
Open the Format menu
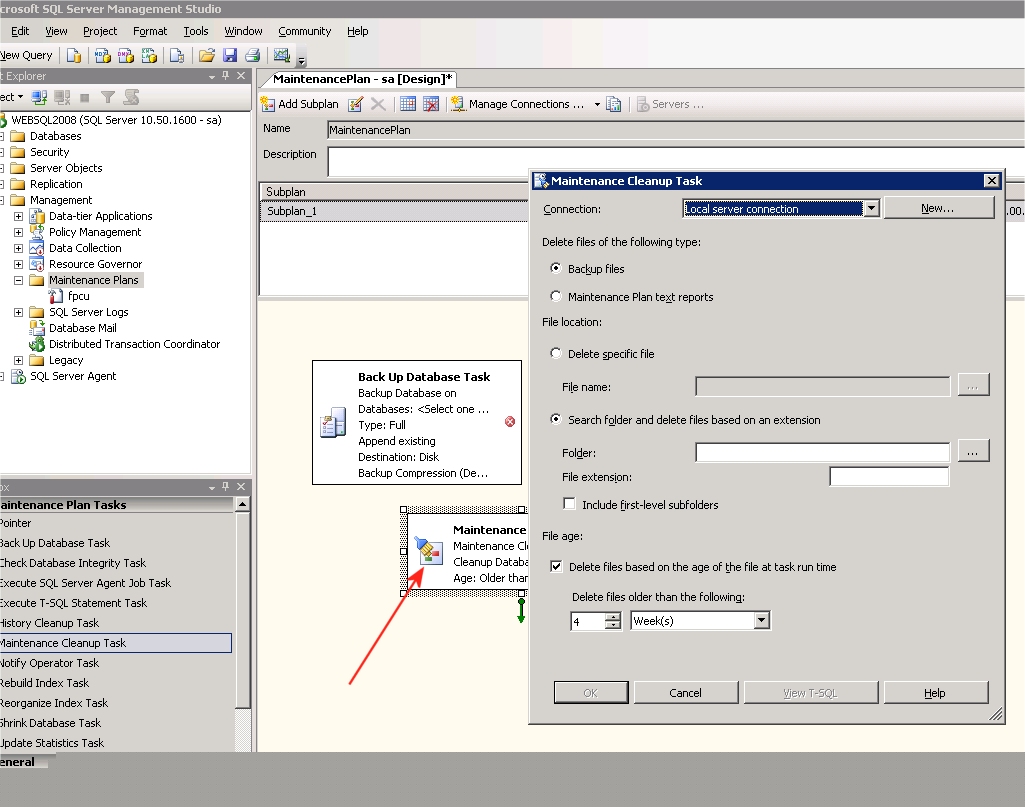click(x=150, y=31)
